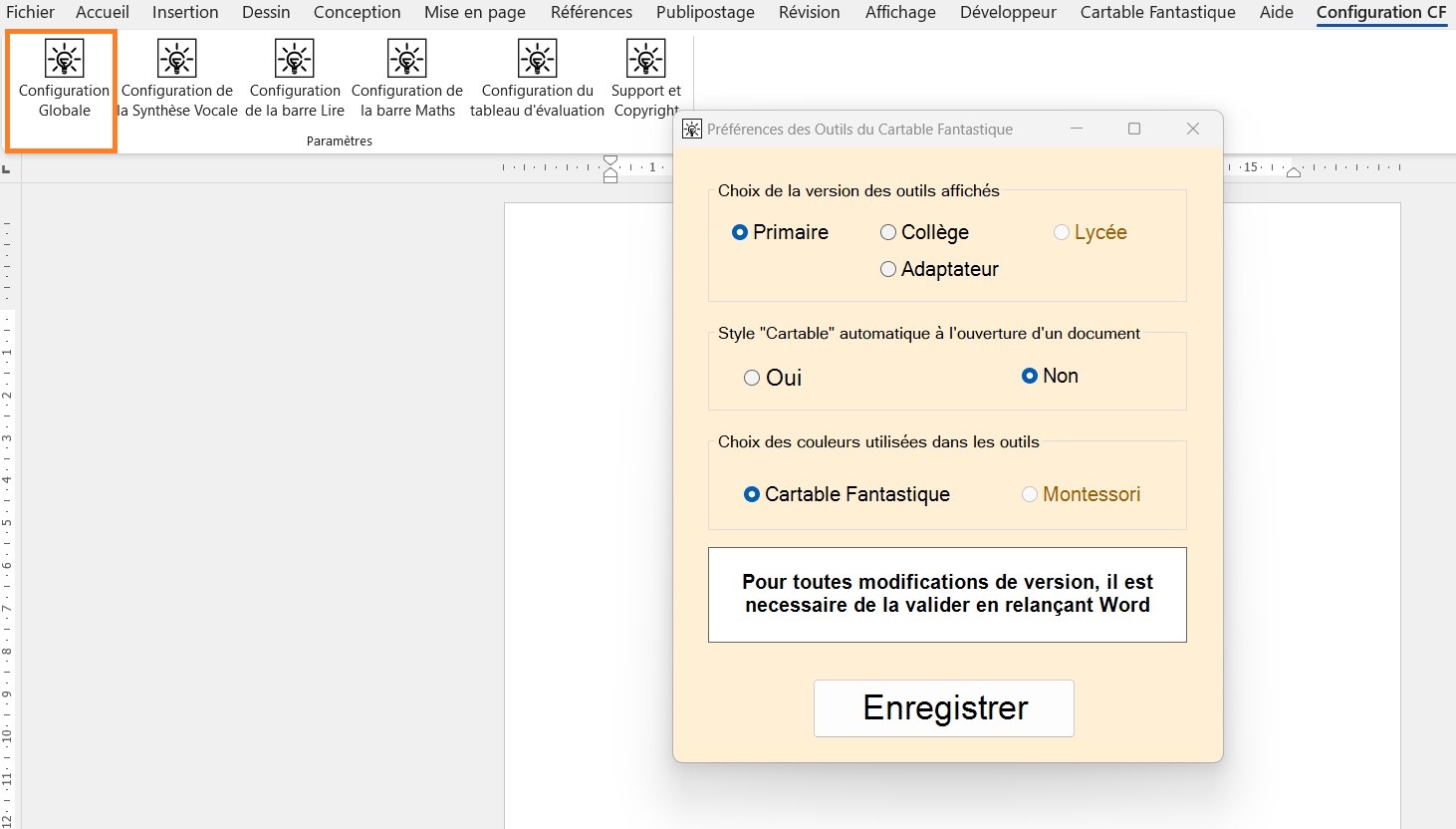Select the Lycée version option
Viewport: 1456px width, 829px height.
1091,232
